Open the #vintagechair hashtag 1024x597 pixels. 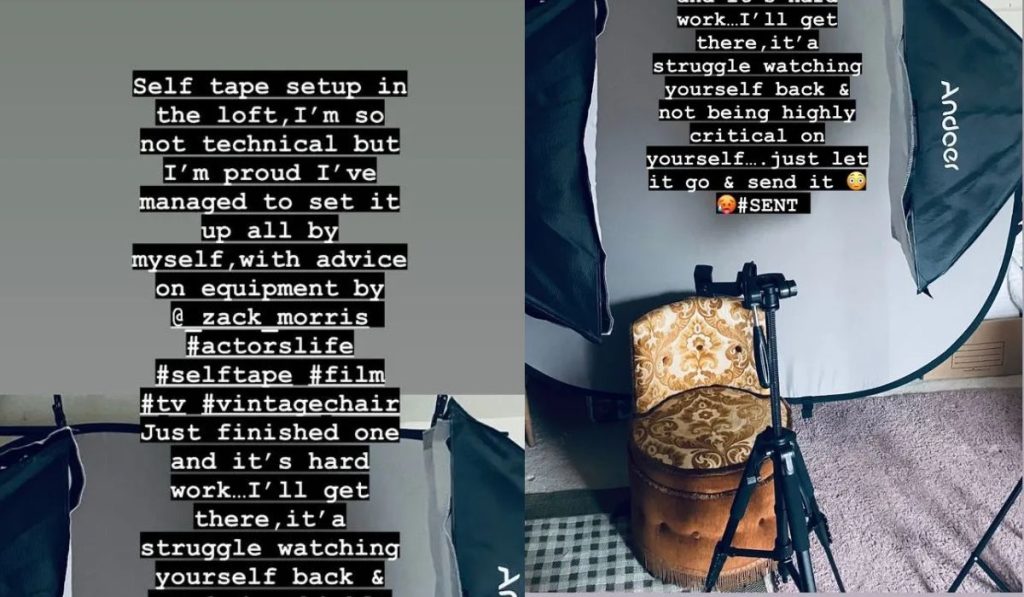click(300, 404)
